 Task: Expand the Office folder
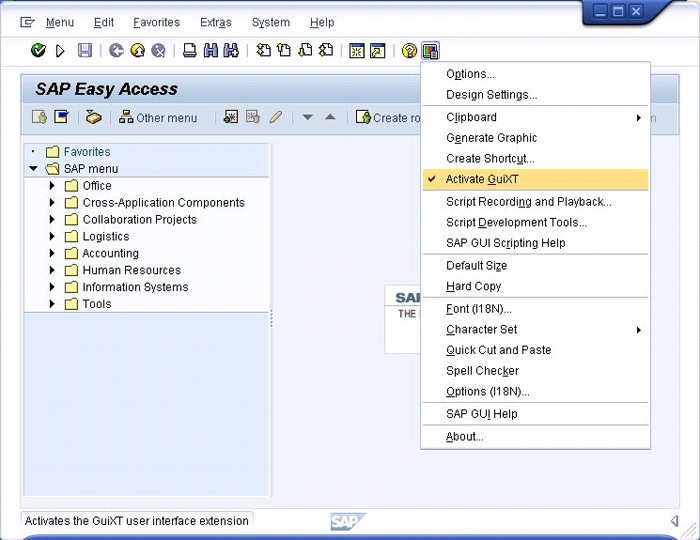coord(52,185)
